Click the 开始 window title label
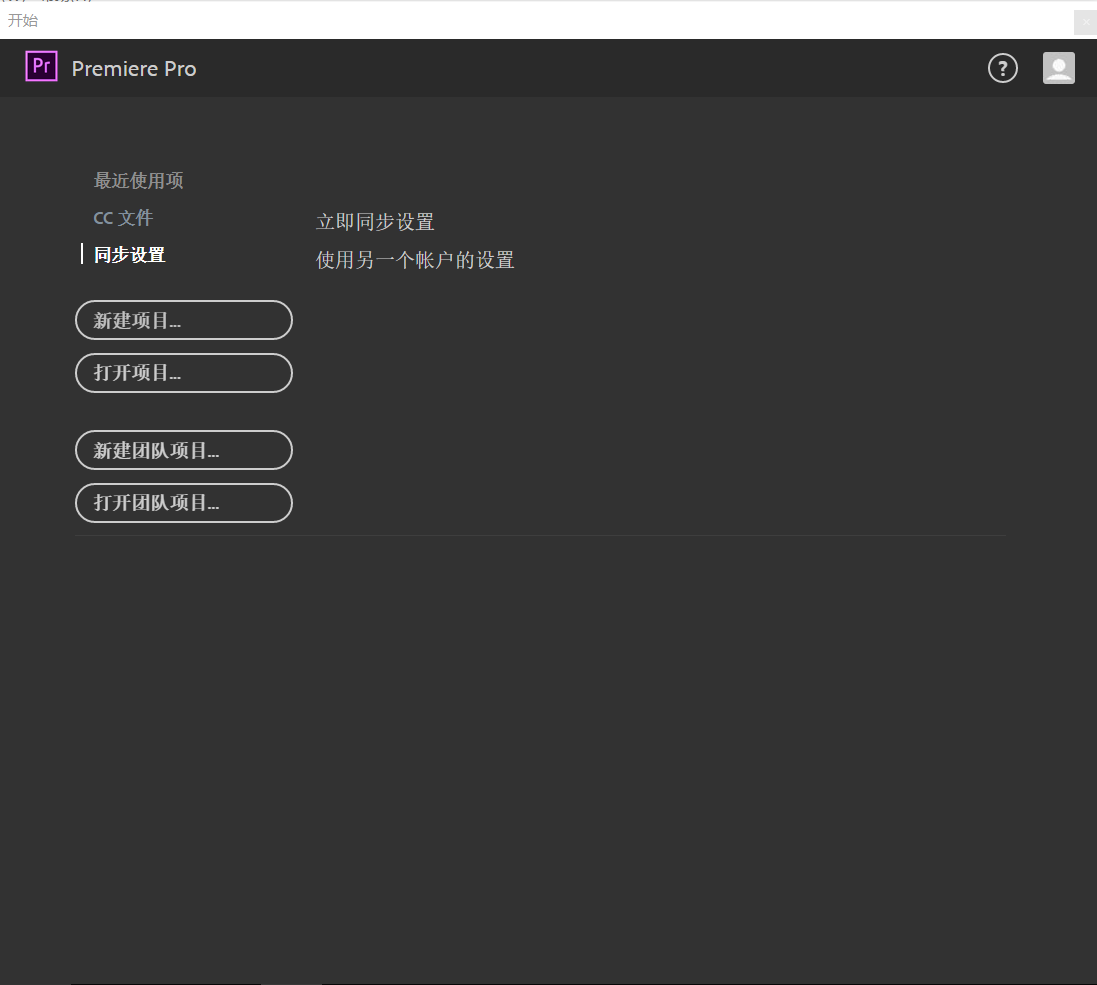Image resolution: width=1097 pixels, height=985 pixels. click(23, 20)
